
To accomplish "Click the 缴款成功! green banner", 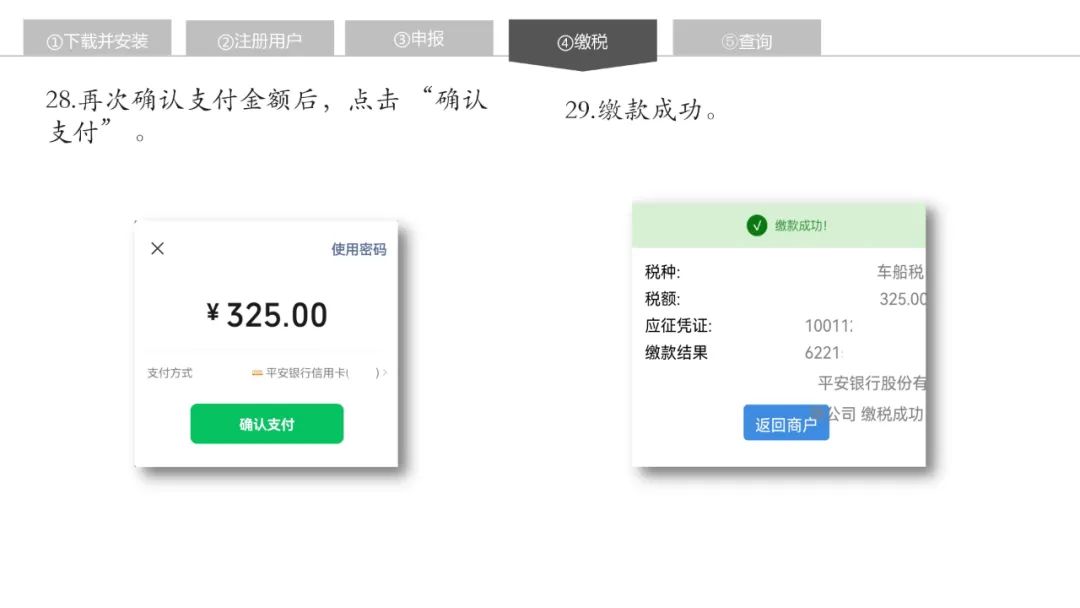I will point(779,225).
